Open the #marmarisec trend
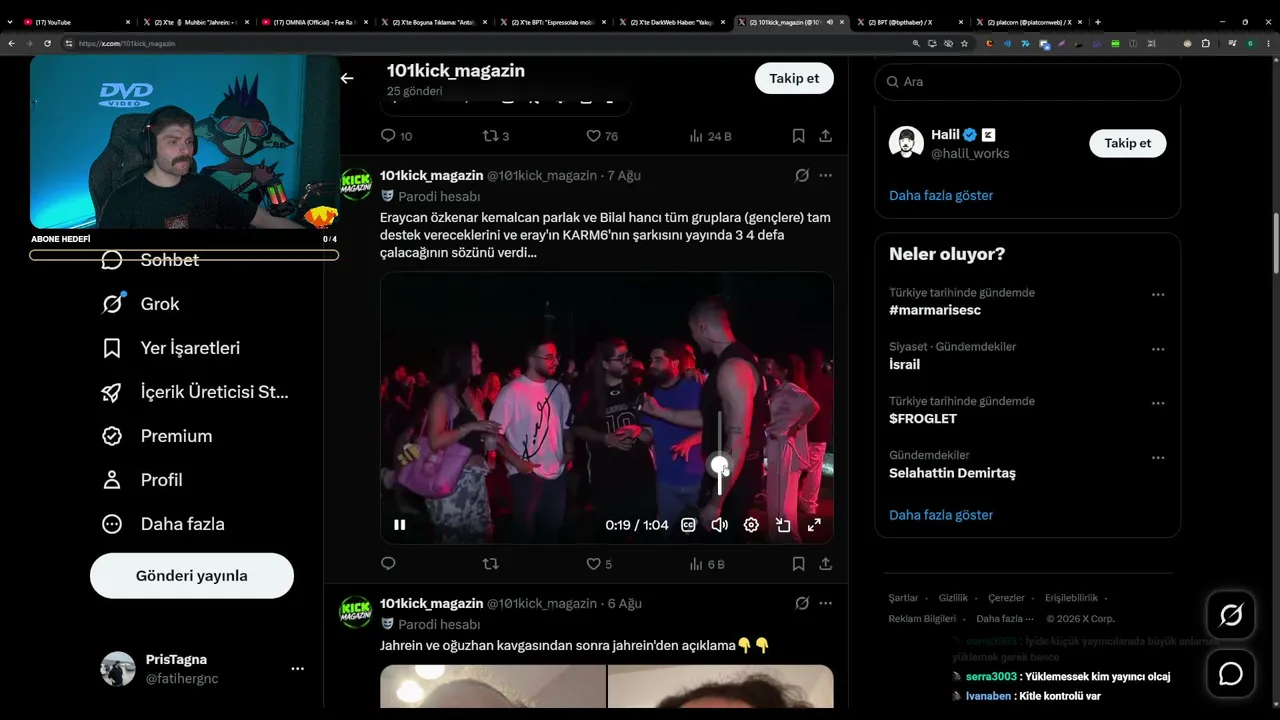 935,310
